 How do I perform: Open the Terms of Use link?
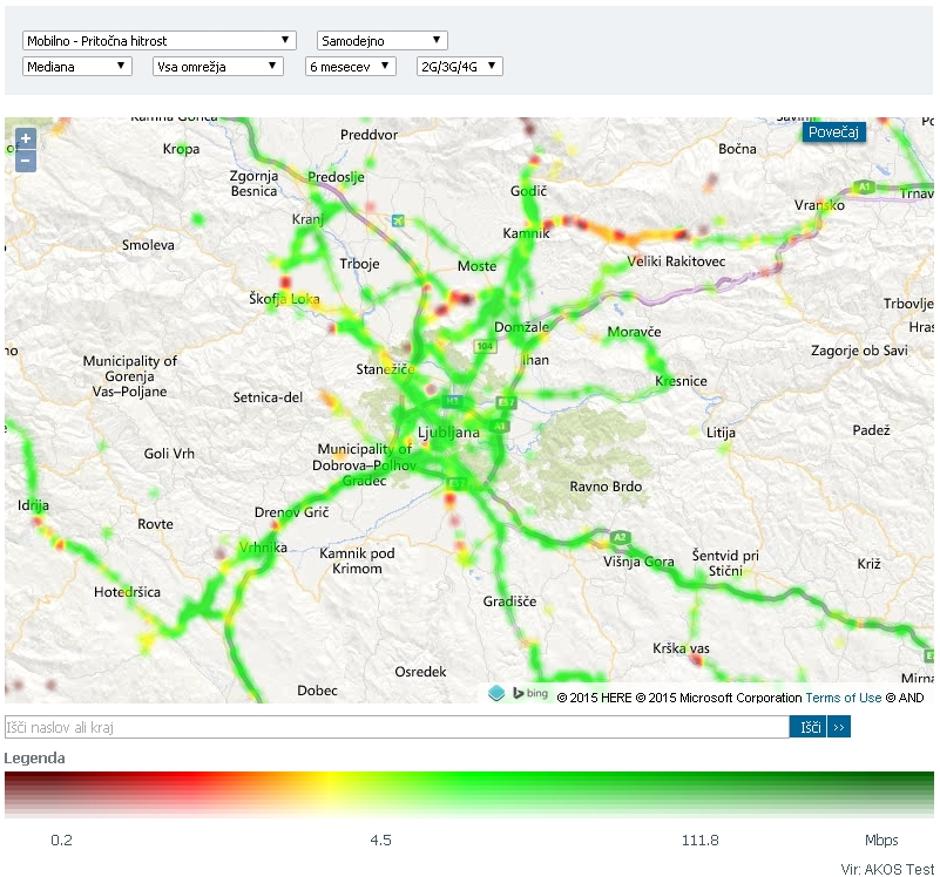(x=843, y=698)
